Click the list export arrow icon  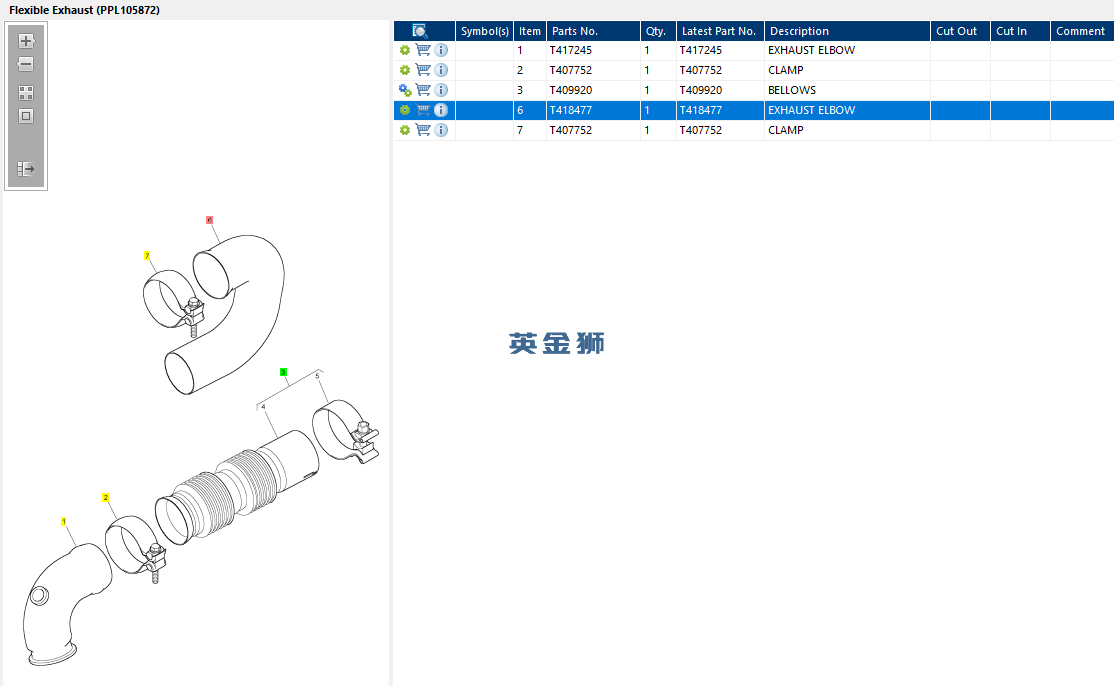click(x=26, y=169)
